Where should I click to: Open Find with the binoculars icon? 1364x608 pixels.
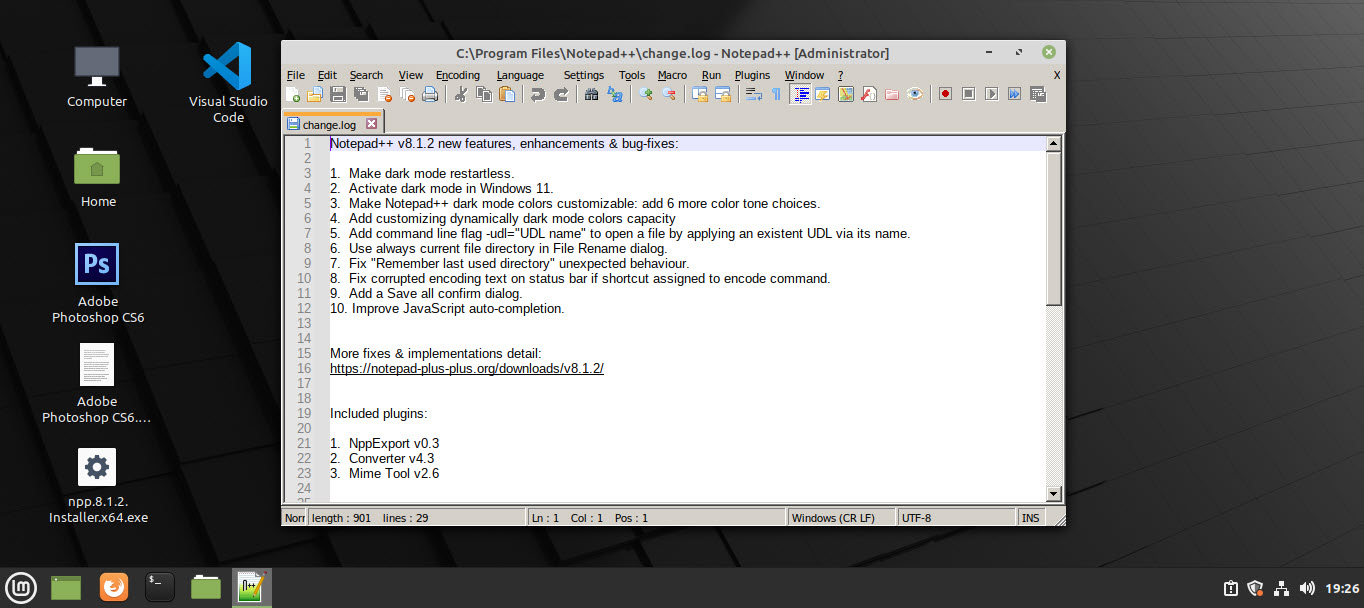(x=591, y=94)
